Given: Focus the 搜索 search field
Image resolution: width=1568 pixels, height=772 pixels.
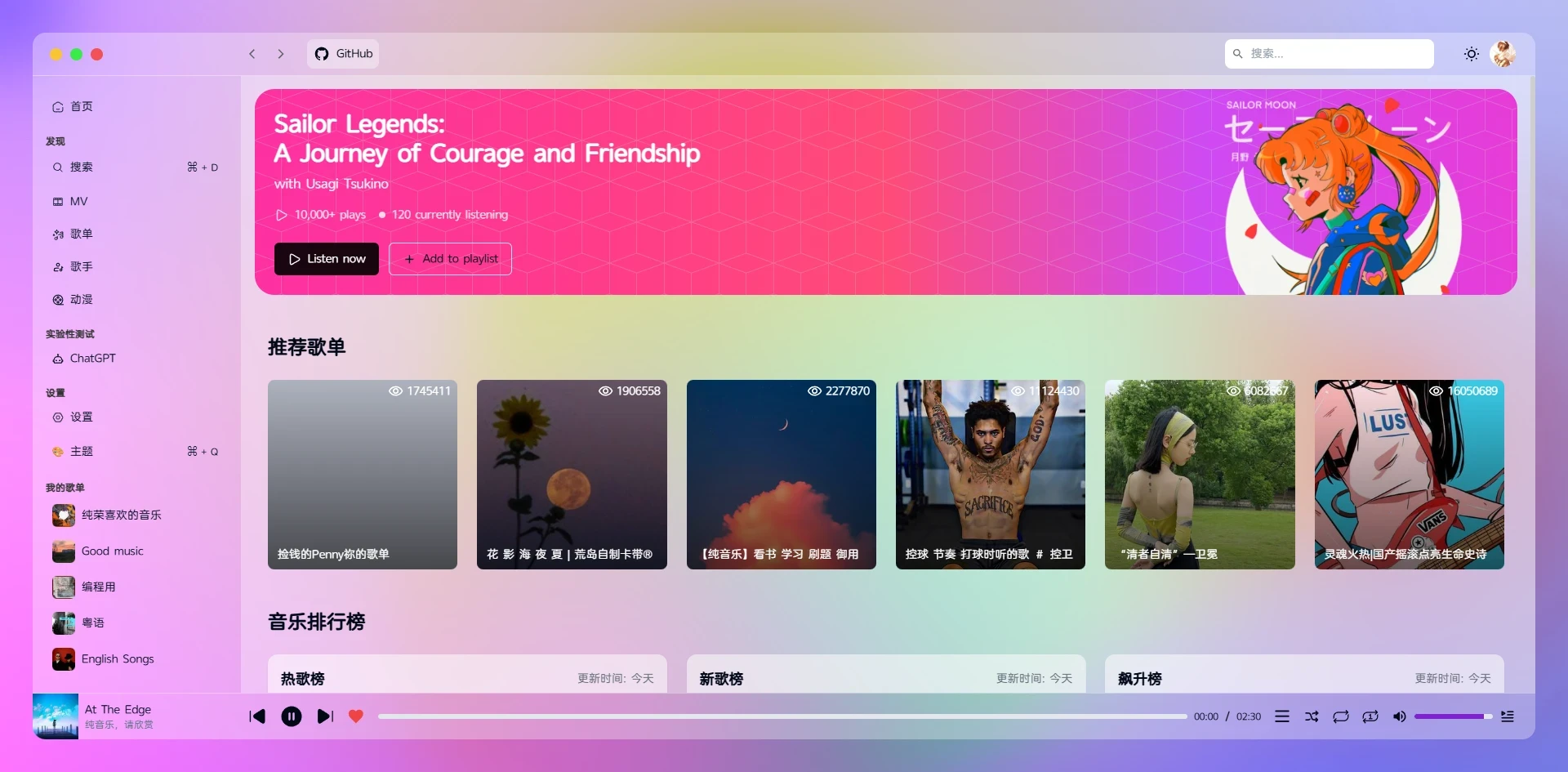Looking at the screenshot, I should pos(1329,54).
